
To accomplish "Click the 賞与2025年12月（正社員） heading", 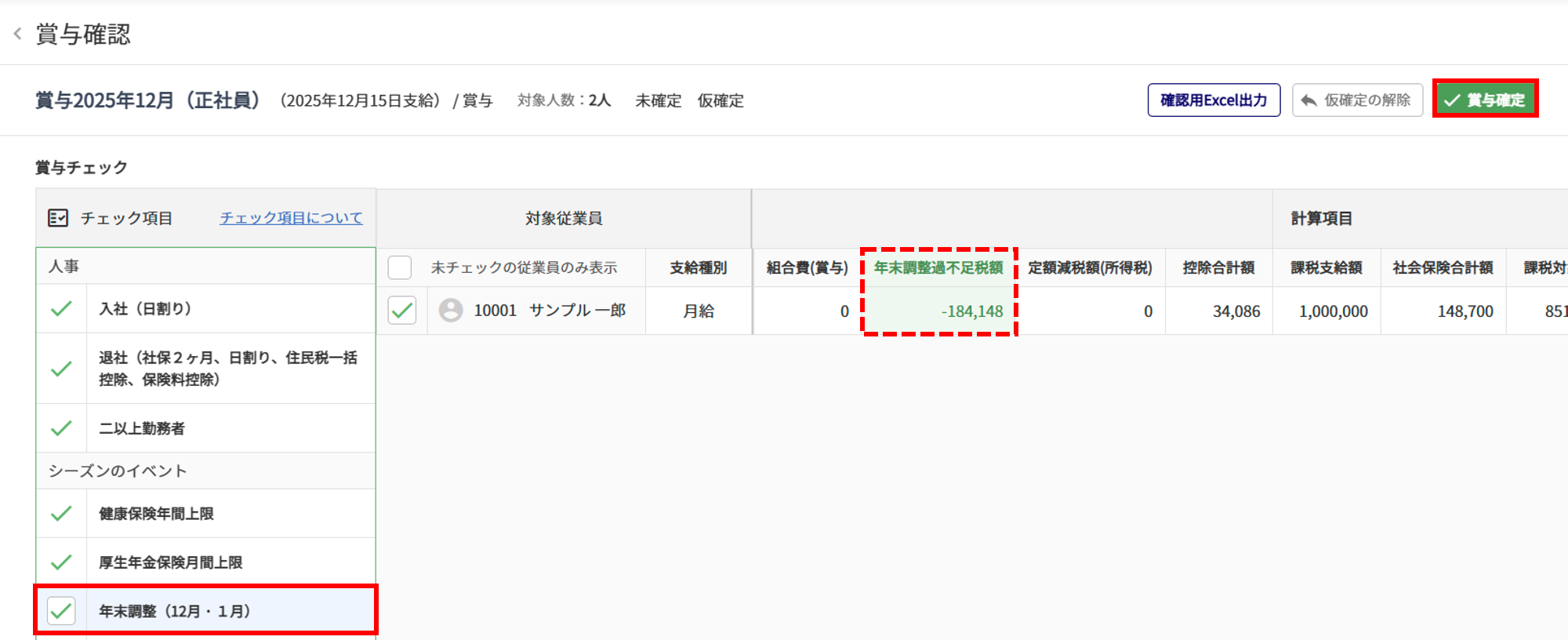I will pyautogui.click(x=148, y=100).
